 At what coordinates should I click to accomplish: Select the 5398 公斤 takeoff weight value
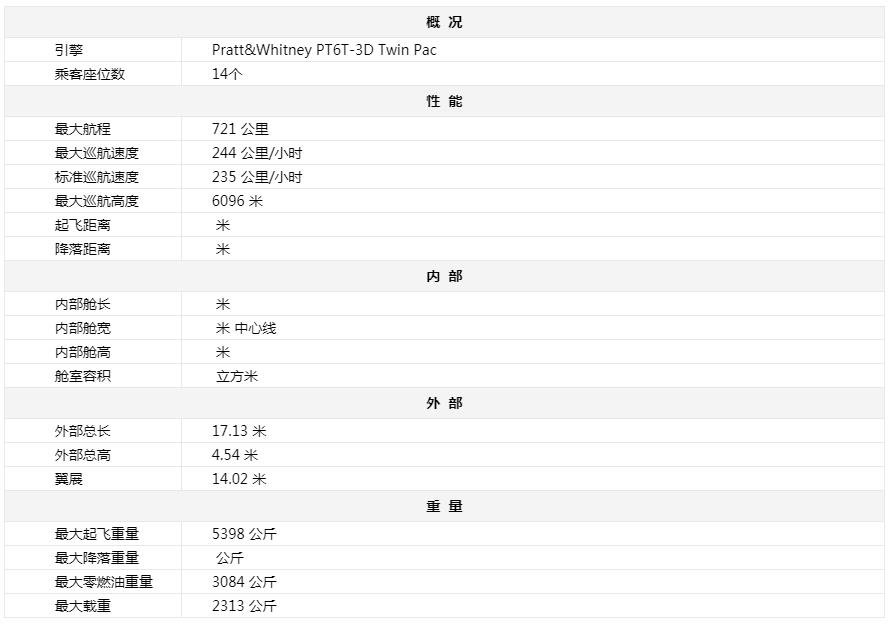click(x=244, y=534)
